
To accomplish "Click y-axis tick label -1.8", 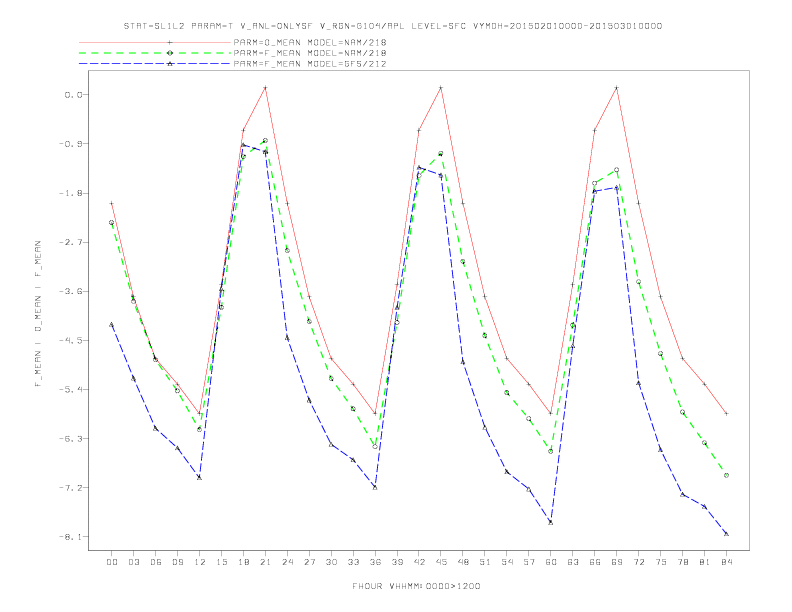I will click(x=69, y=193).
